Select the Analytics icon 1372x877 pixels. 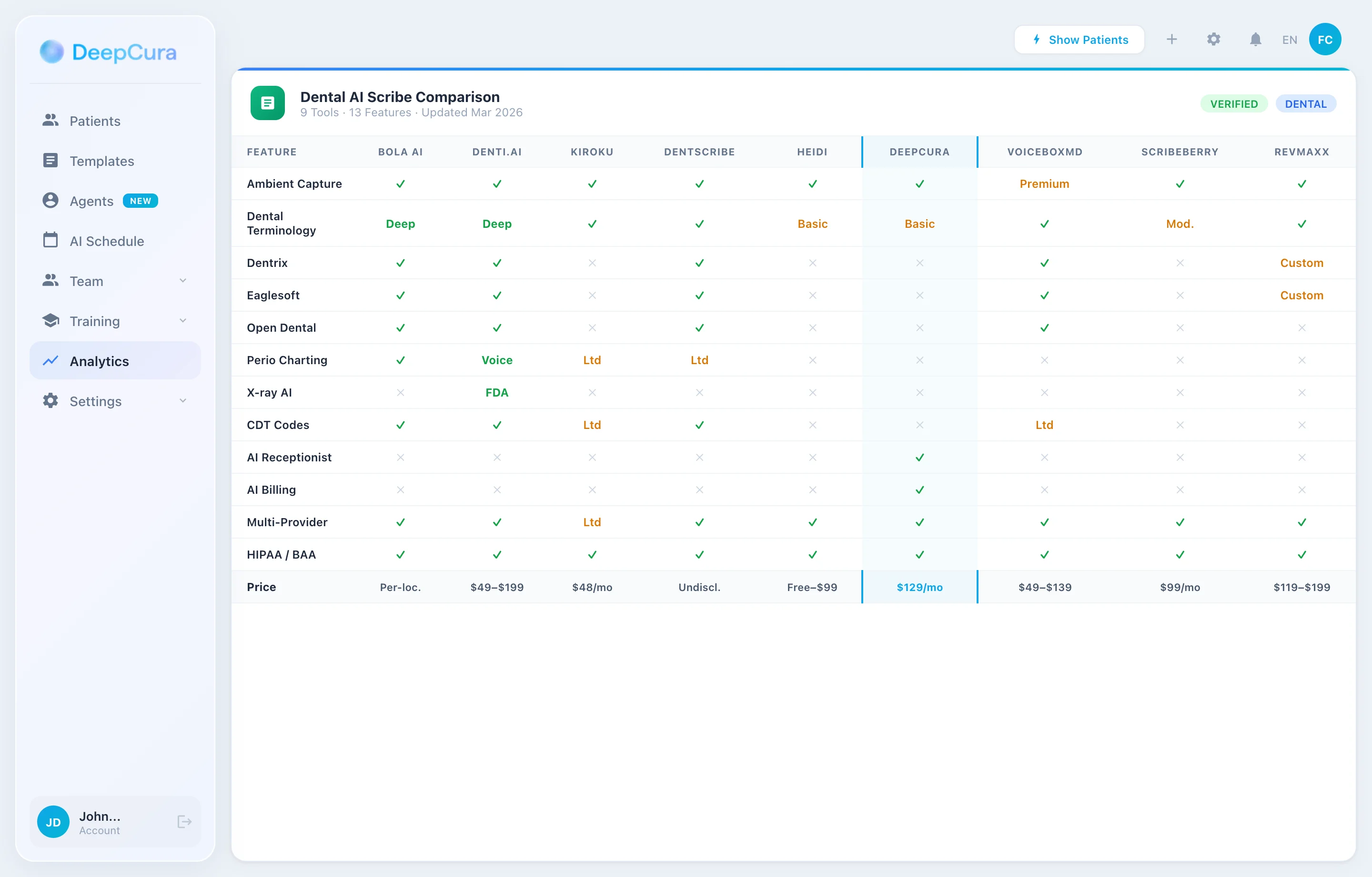[50, 360]
